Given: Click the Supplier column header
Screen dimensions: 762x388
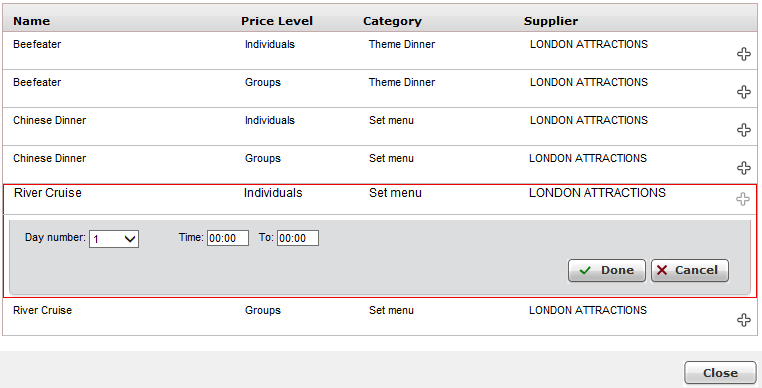Looking at the screenshot, I should [551, 21].
